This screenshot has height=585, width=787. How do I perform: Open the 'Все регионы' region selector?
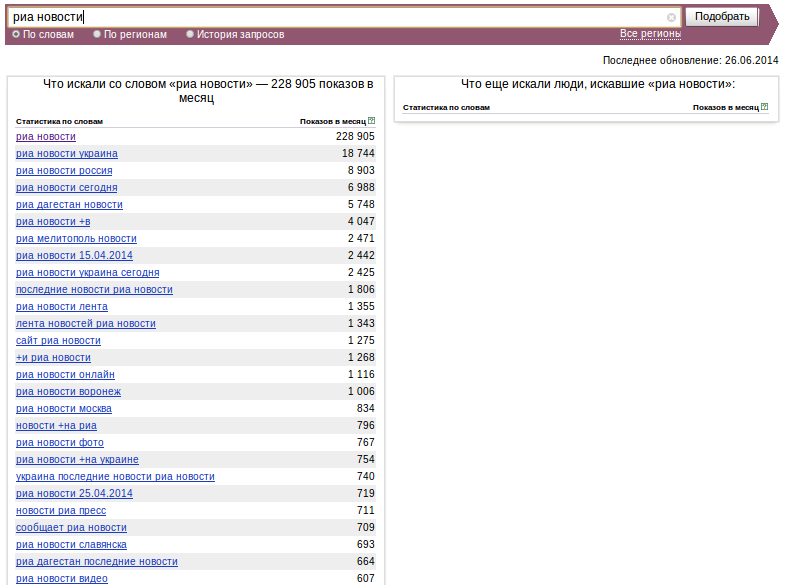coord(650,34)
